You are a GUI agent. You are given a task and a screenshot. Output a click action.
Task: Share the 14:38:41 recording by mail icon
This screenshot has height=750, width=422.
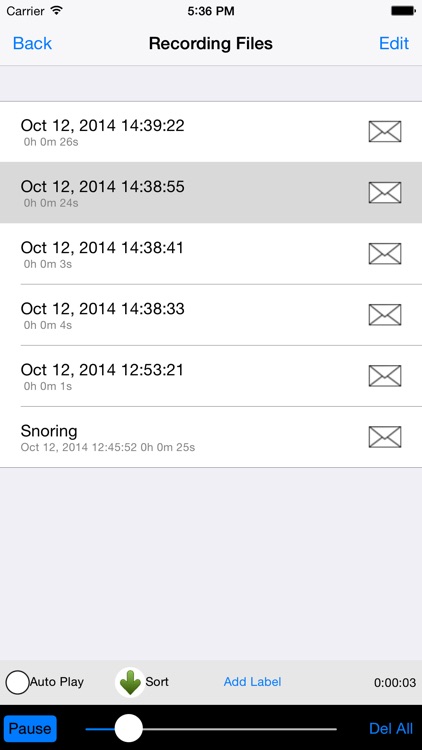click(385, 254)
